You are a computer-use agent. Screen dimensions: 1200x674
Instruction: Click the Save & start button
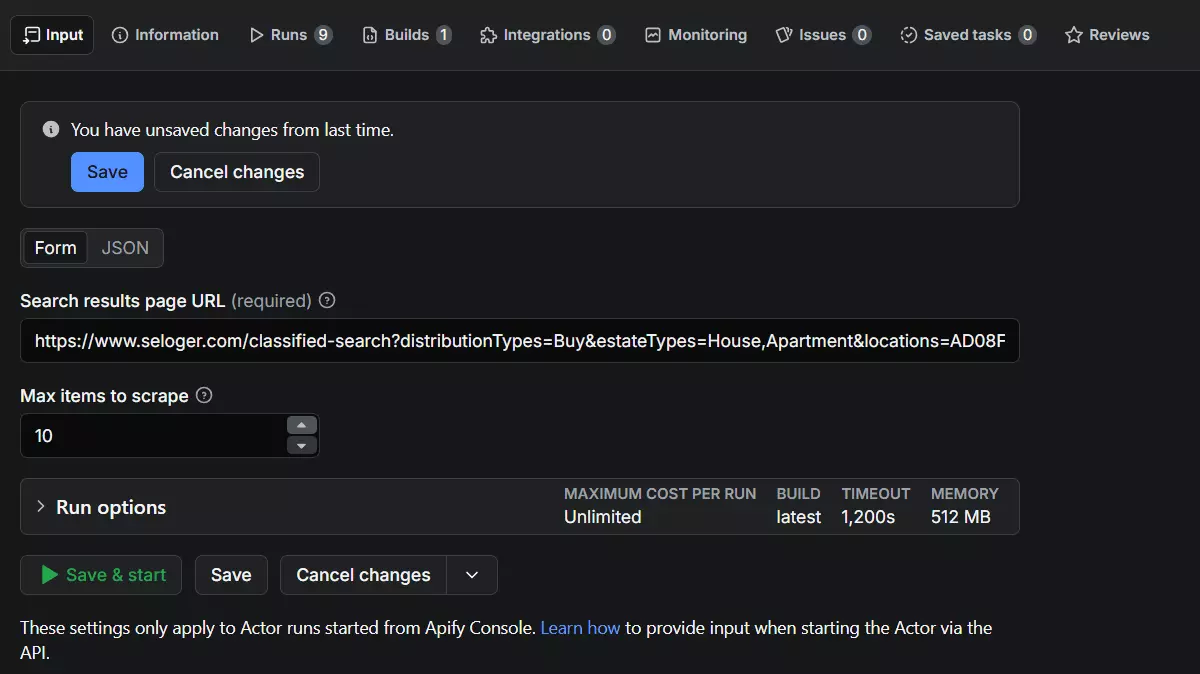point(101,575)
